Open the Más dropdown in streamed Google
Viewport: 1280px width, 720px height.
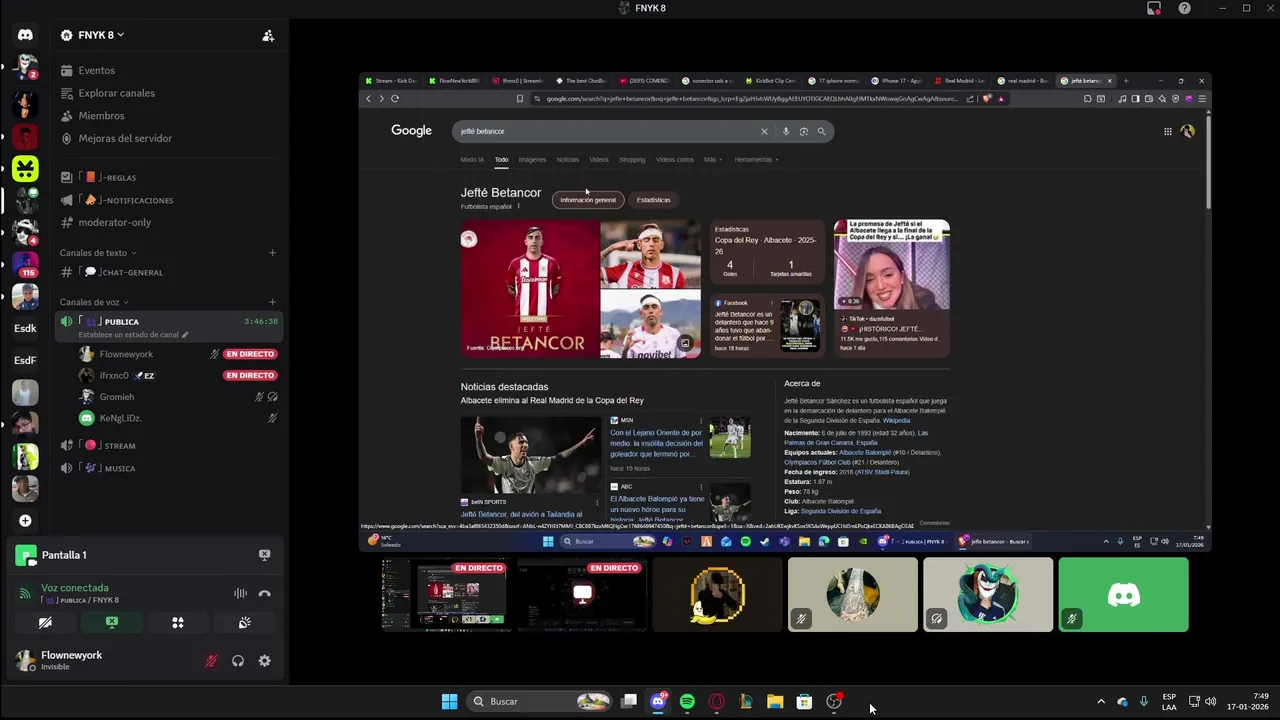tap(712, 160)
